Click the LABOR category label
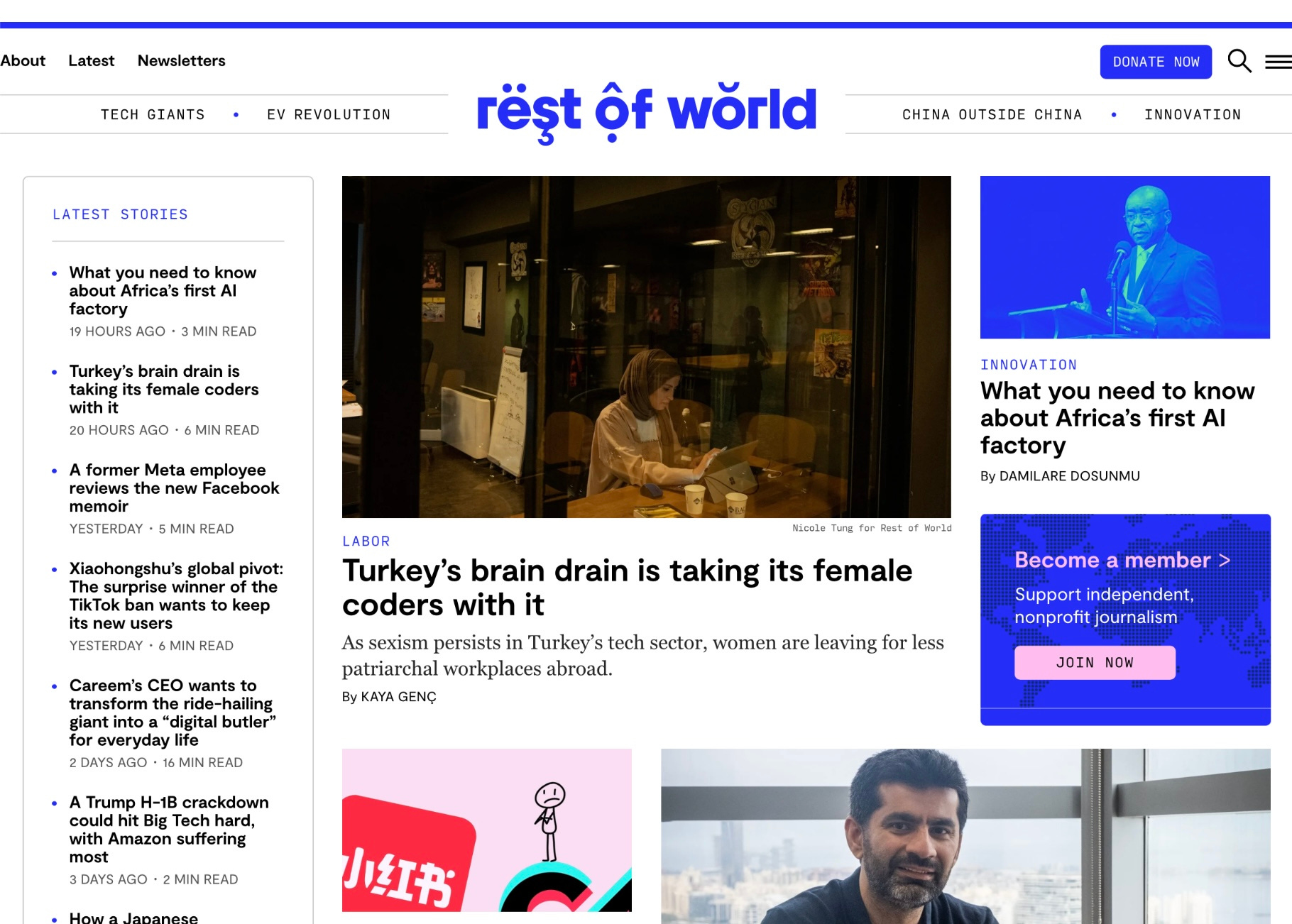Image resolution: width=1292 pixels, height=924 pixels. (x=366, y=541)
